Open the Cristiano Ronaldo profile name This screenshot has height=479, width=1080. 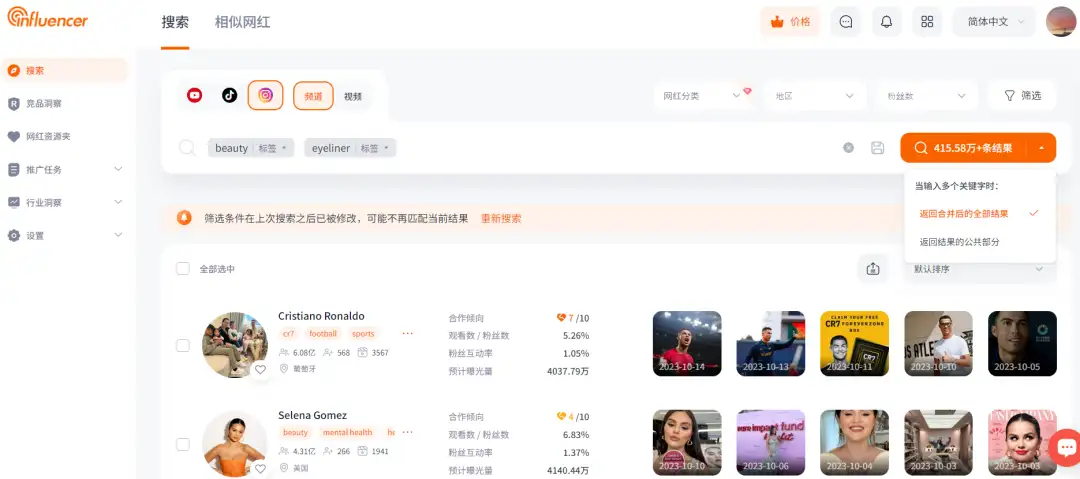(321, 316)
